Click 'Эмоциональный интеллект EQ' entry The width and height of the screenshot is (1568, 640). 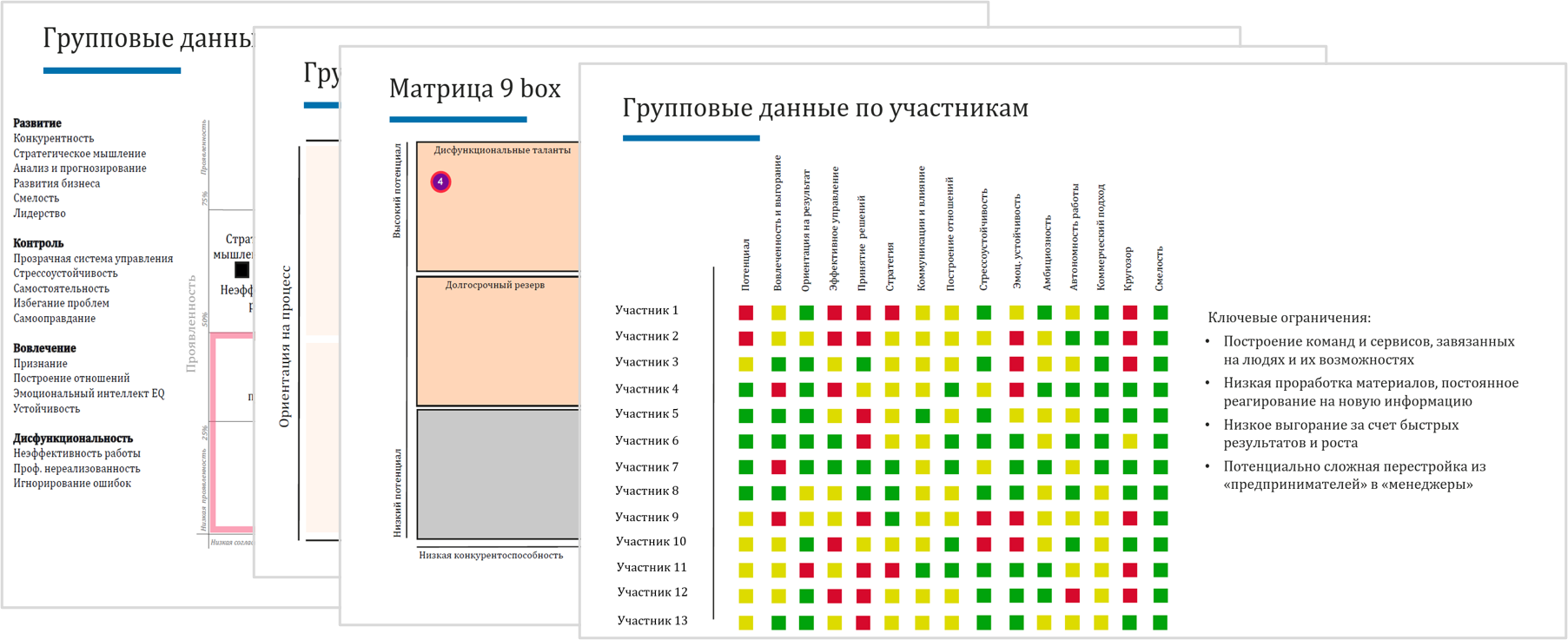(89, 393)
